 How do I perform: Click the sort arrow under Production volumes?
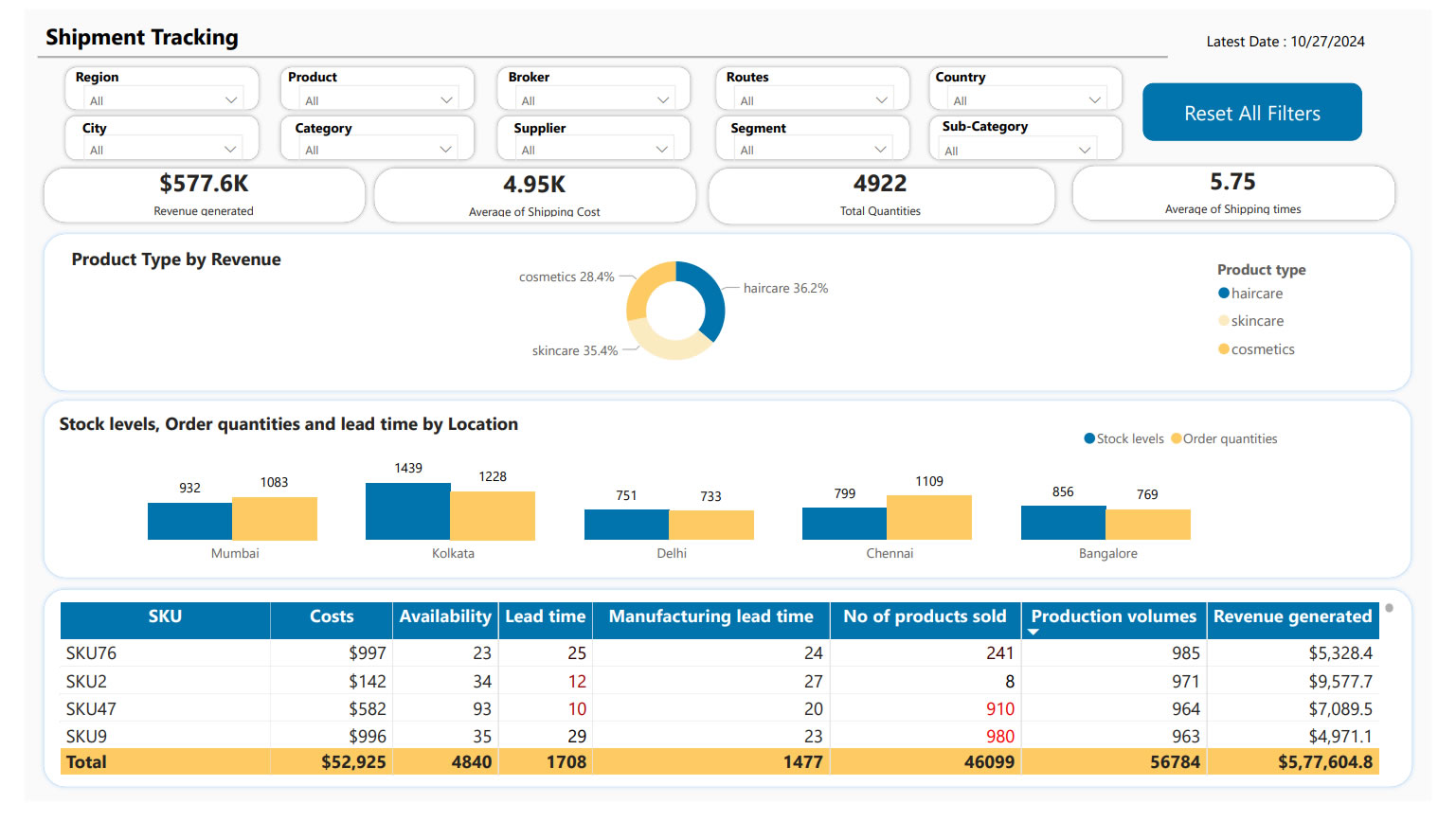coord(1034,632)
